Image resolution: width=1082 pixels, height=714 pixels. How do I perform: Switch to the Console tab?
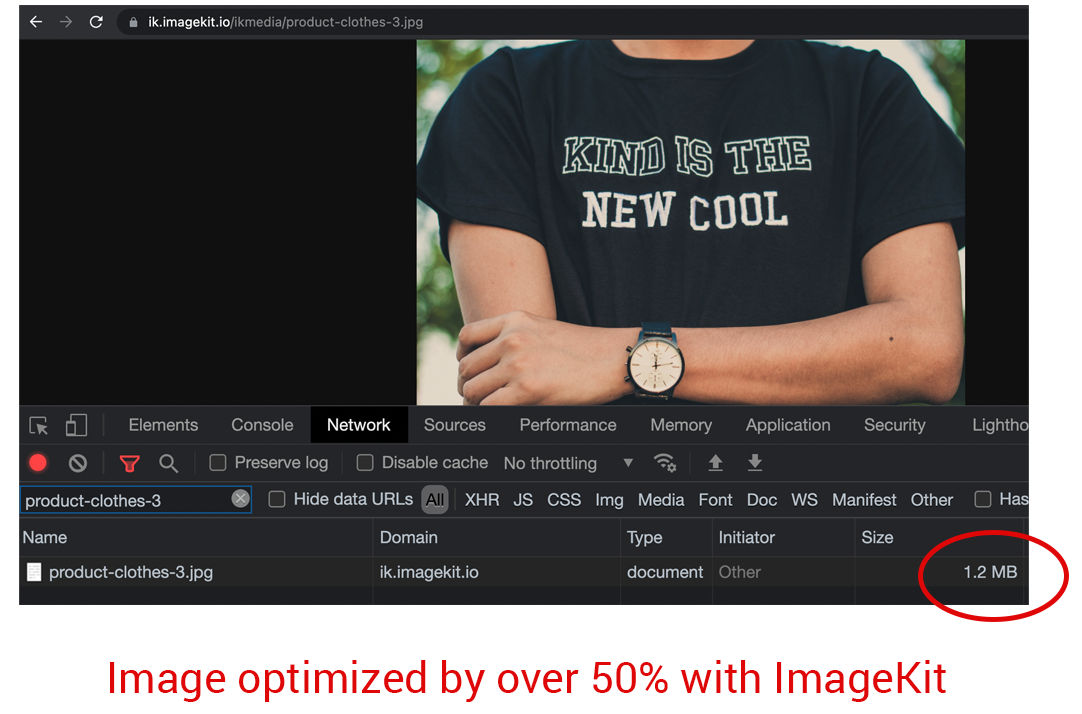point(261,424)
